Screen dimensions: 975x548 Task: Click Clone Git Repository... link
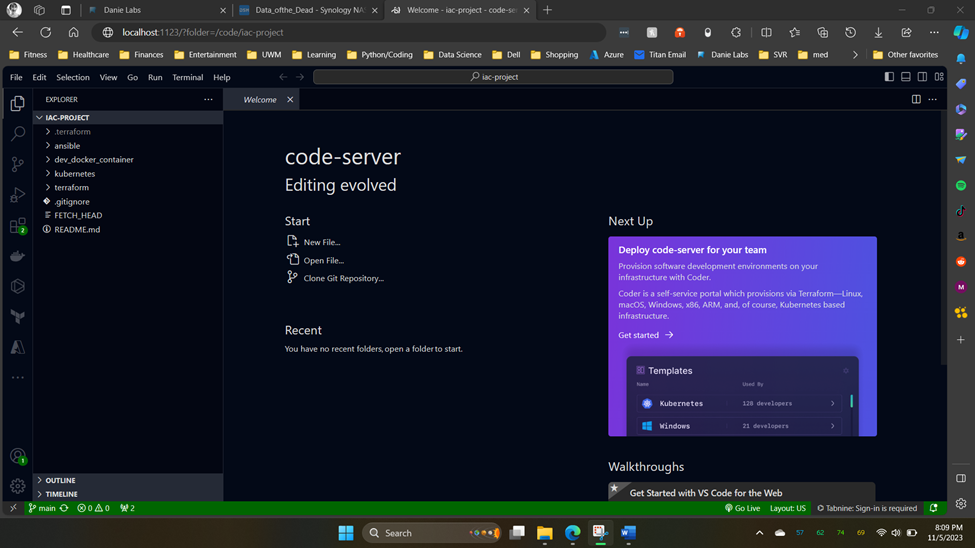(343, 279)
